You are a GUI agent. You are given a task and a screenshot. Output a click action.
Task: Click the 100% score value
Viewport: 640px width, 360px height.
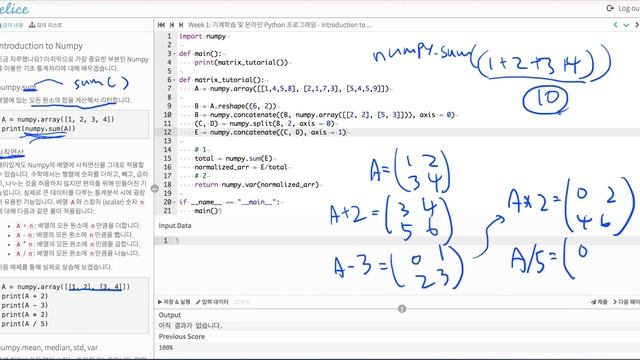(166, 348)
